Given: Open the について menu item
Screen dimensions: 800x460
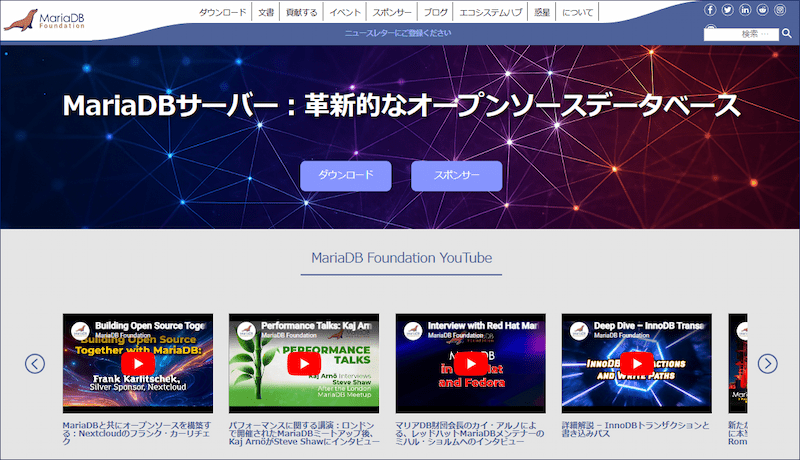Looking at the screenshot, I should tap(578, 12).
